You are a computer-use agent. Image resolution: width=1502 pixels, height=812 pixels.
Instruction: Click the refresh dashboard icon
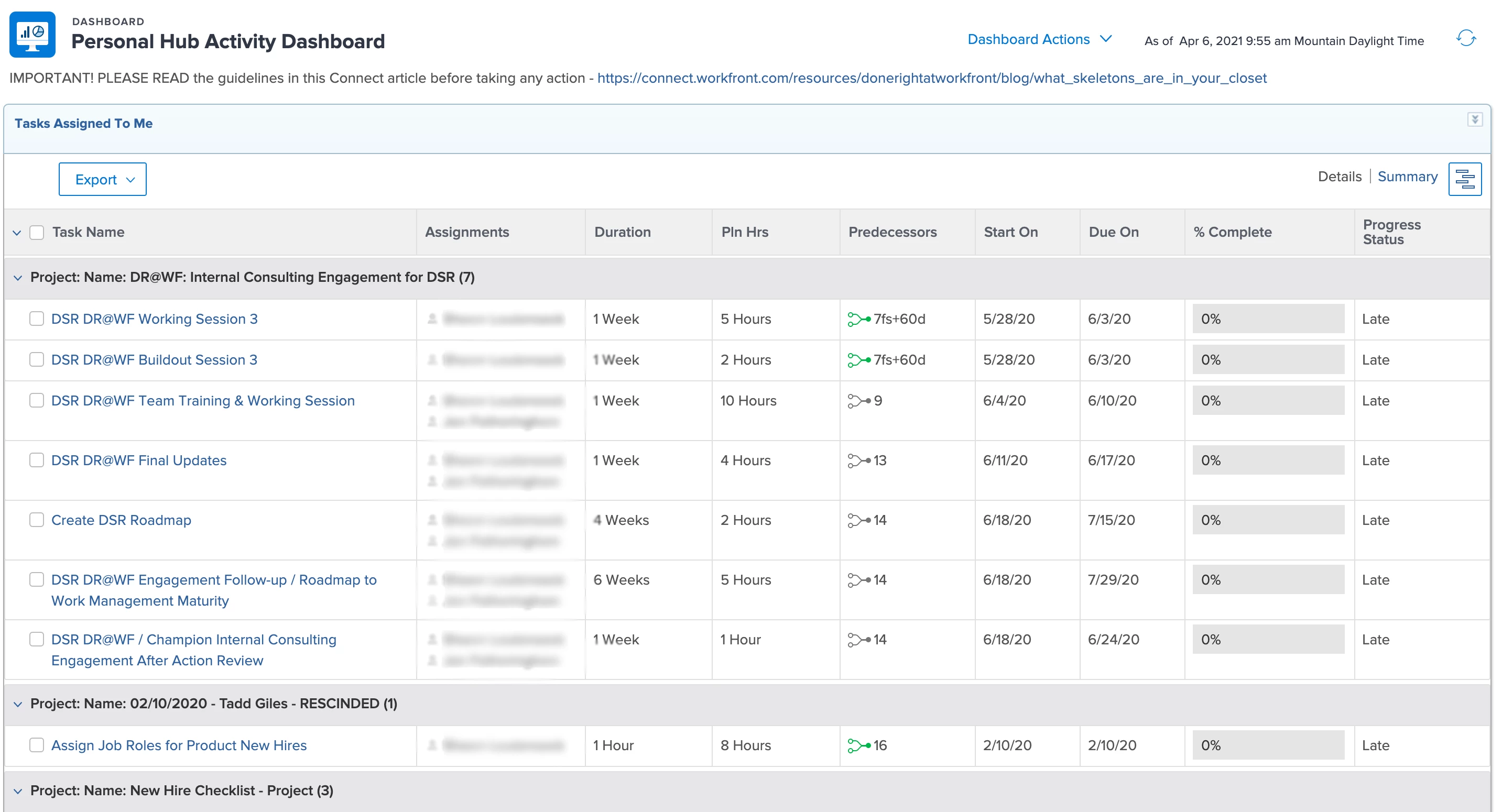1465,39
